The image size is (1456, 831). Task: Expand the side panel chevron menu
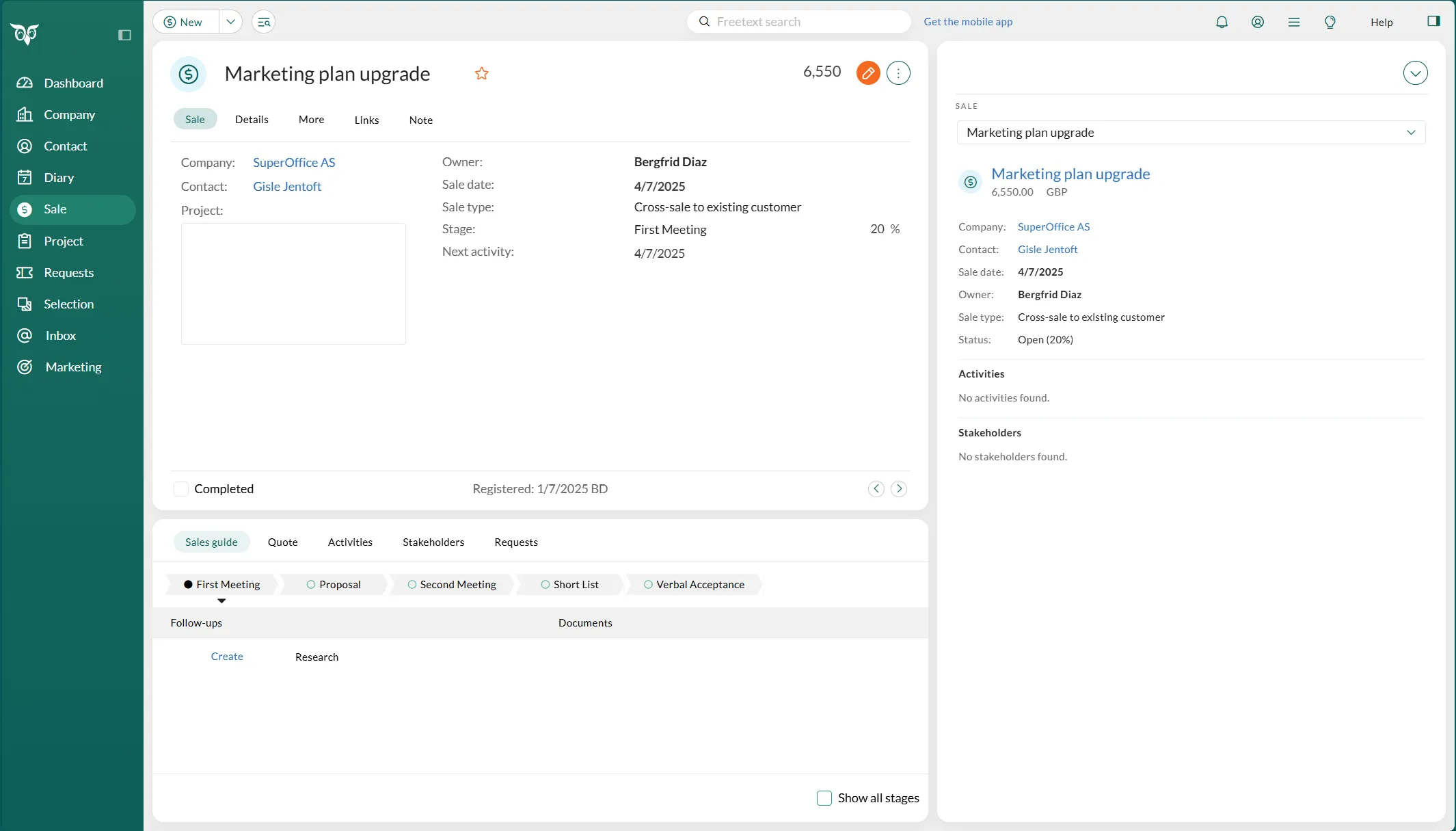(x=1415, y=73)
